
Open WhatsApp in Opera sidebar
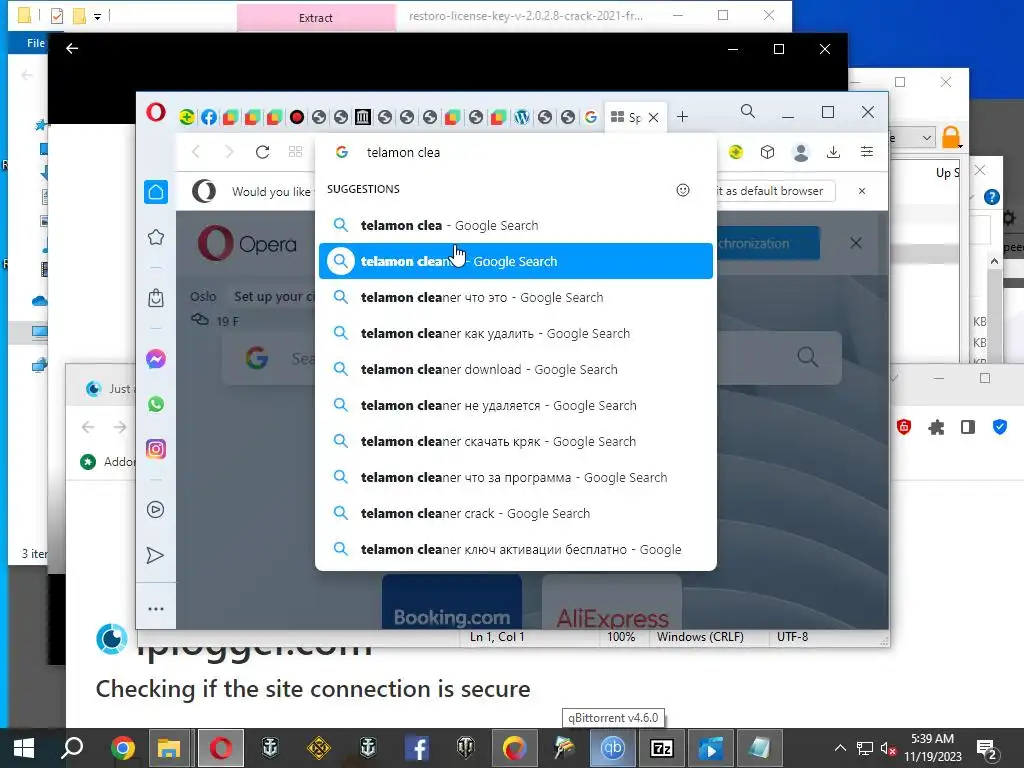155,404
